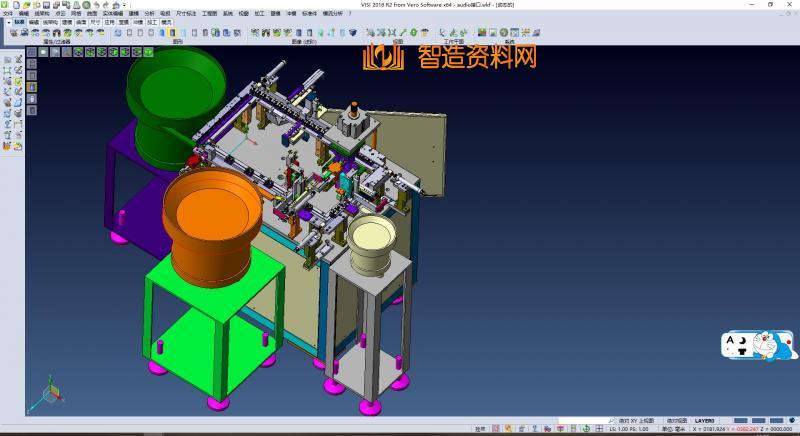Screen dimensions: 800x436
Task: Click the first icon in the 属性/过滤器 group
Action: tap(12, 33)
